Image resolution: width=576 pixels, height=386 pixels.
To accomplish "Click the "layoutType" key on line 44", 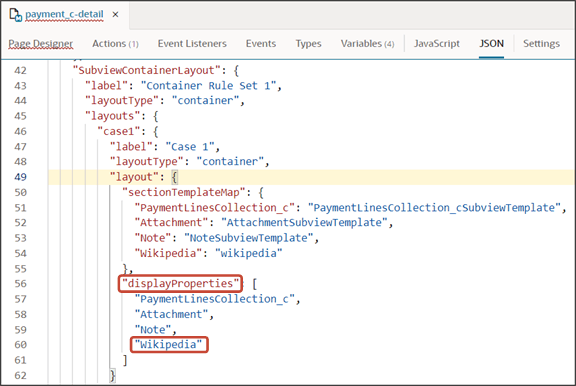I will [x=122, y=100].
